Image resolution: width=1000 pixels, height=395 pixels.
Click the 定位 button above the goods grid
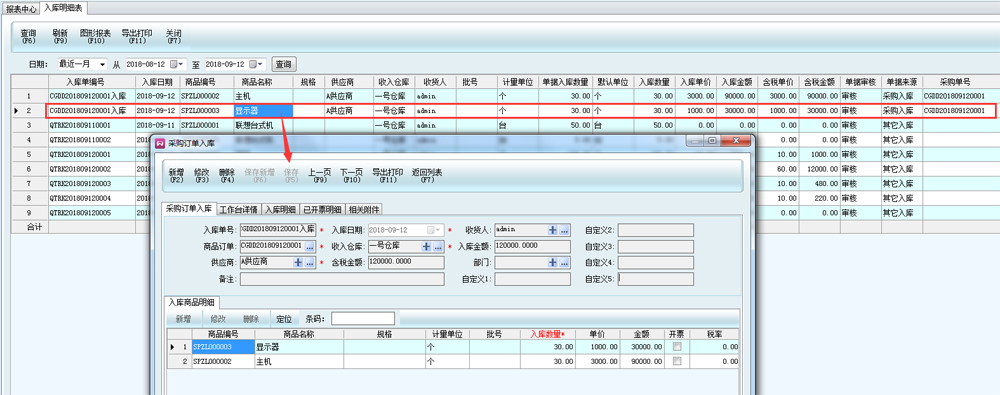[284, 318]
